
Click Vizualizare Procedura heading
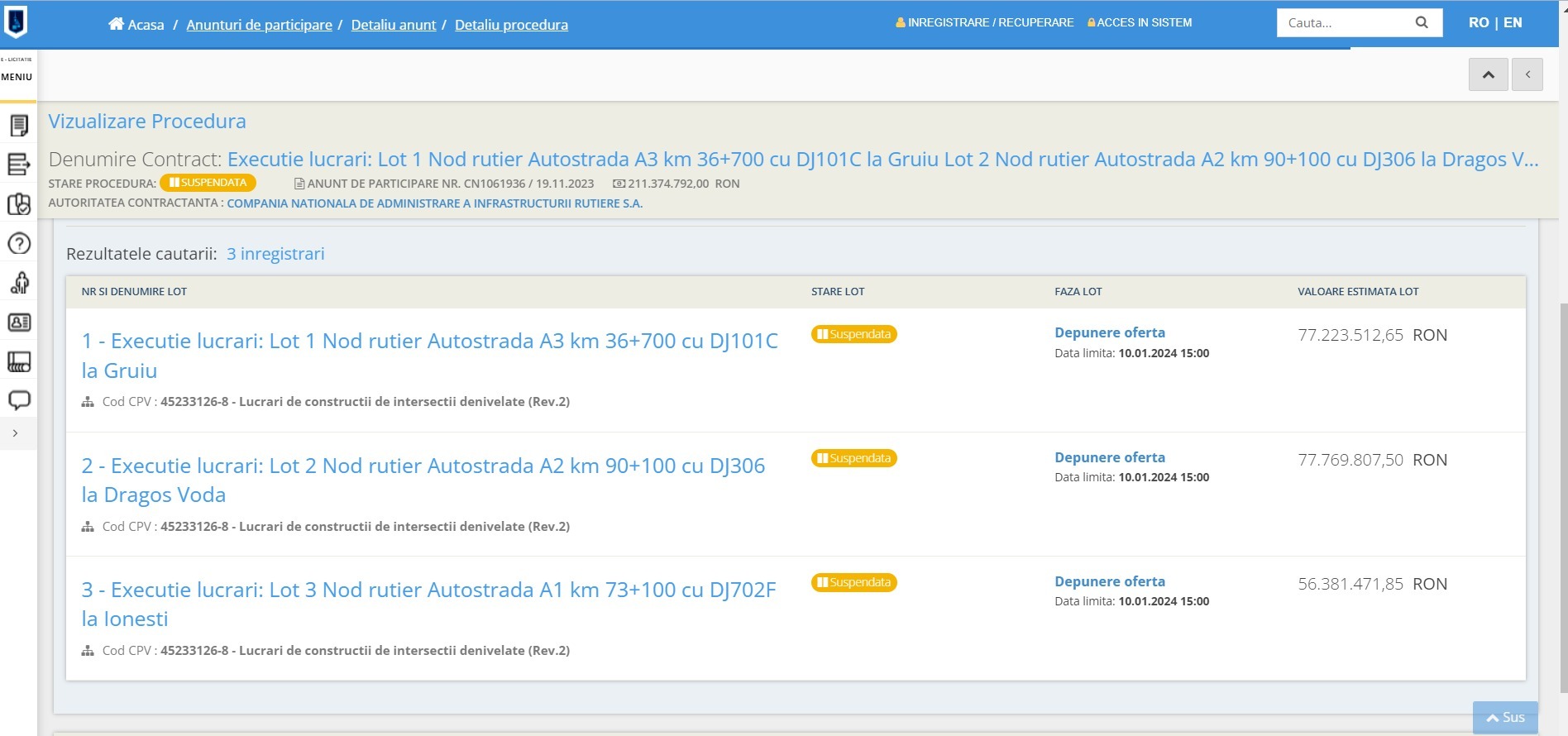tap(147, 122)
